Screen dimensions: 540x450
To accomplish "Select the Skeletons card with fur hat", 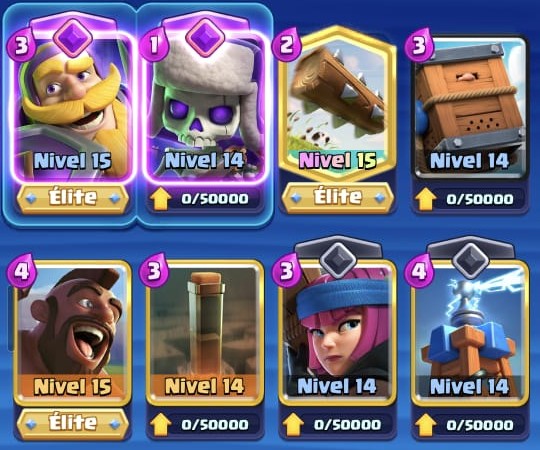I will (x=205, y=107).
